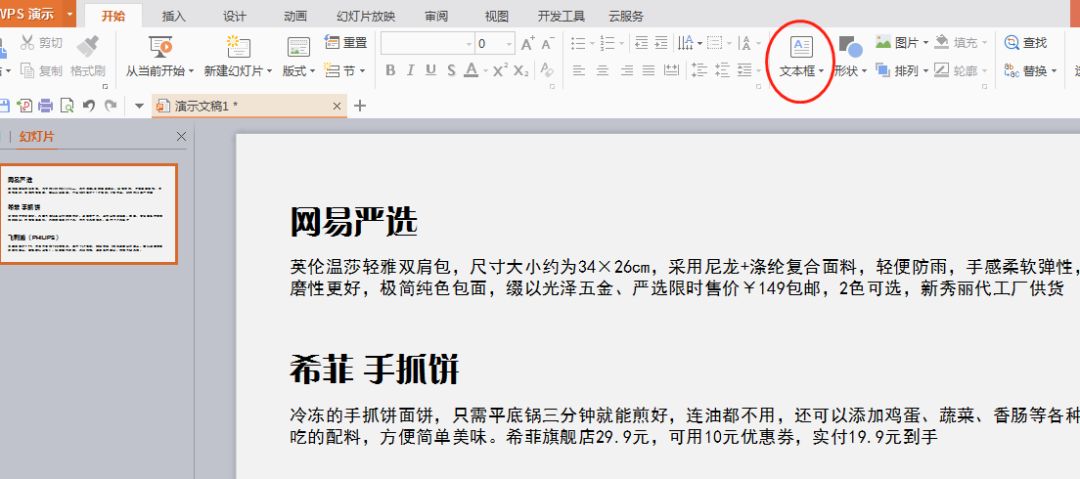Click the New Slide (新建幻灯片) icon
The height and width of the screenshot is (479, 1080).
(x=238, y=47)
